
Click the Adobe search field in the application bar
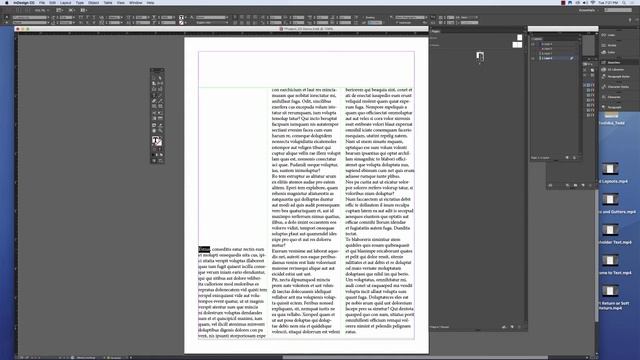click(x=618, y=10)
